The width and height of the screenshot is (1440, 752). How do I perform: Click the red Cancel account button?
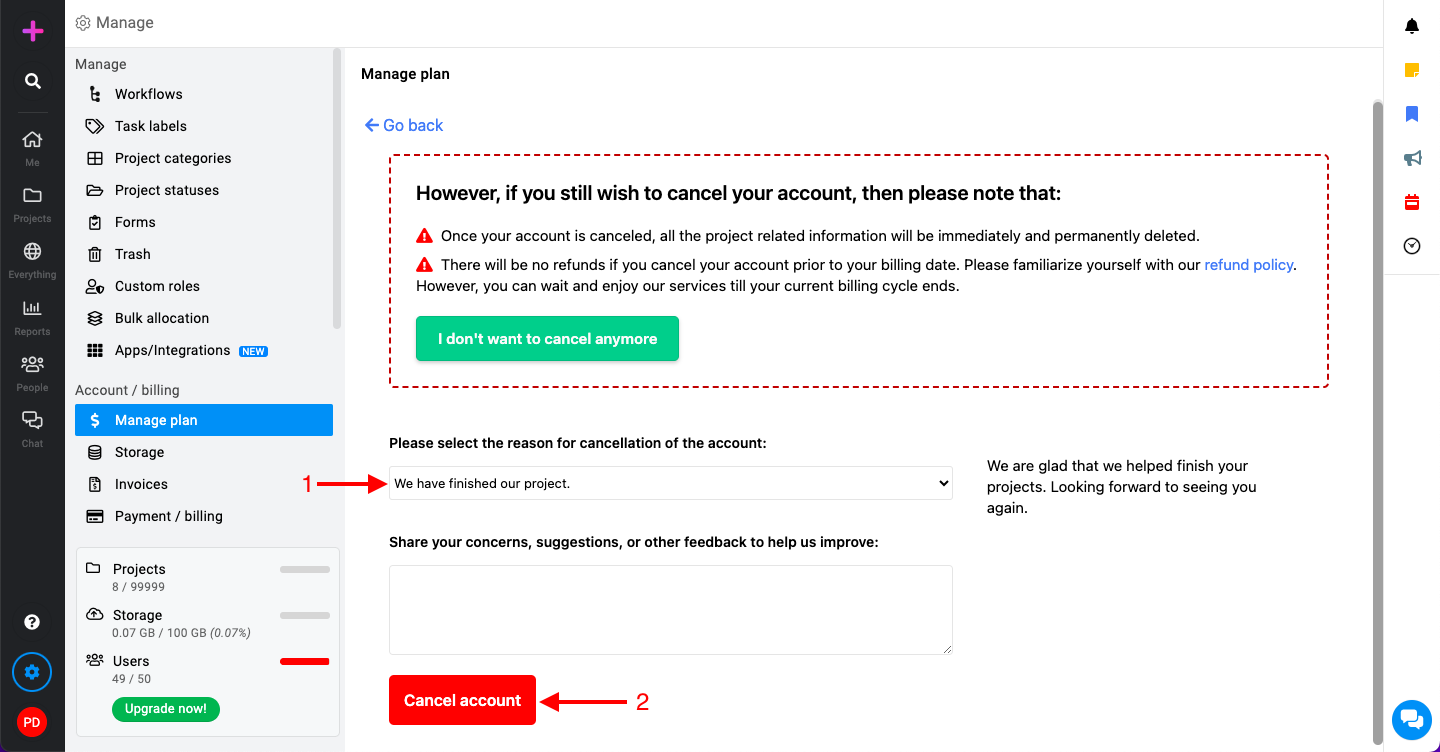coord(462,700)
